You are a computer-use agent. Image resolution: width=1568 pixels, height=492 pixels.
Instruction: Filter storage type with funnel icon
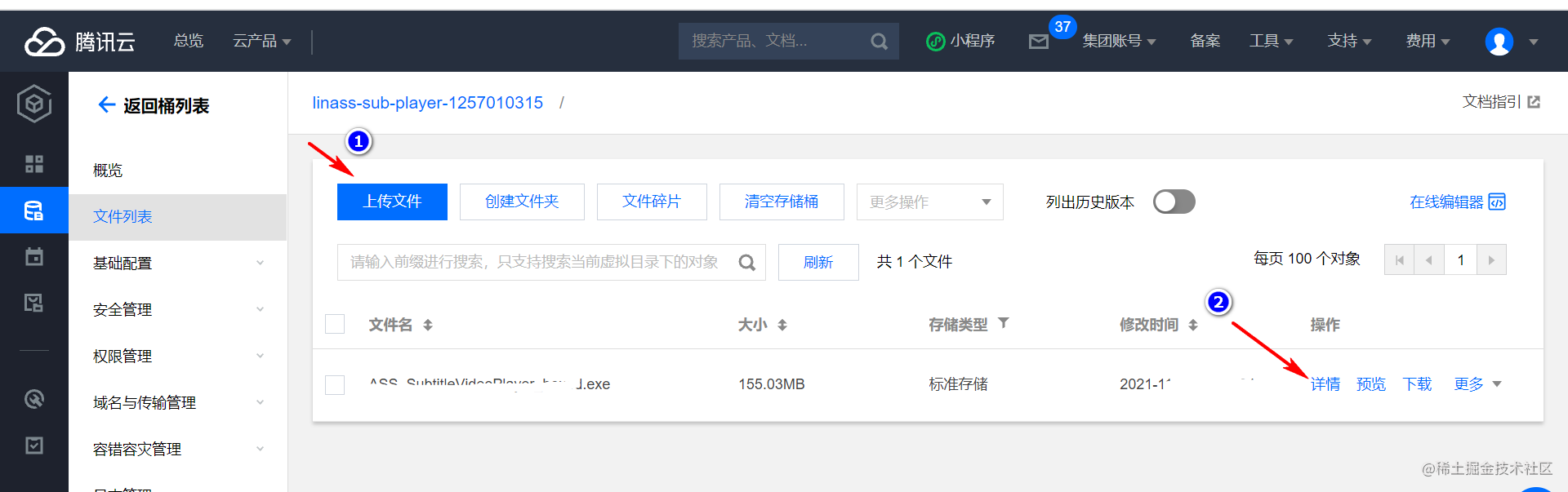pyautogui.click(x=1004, y=323)
